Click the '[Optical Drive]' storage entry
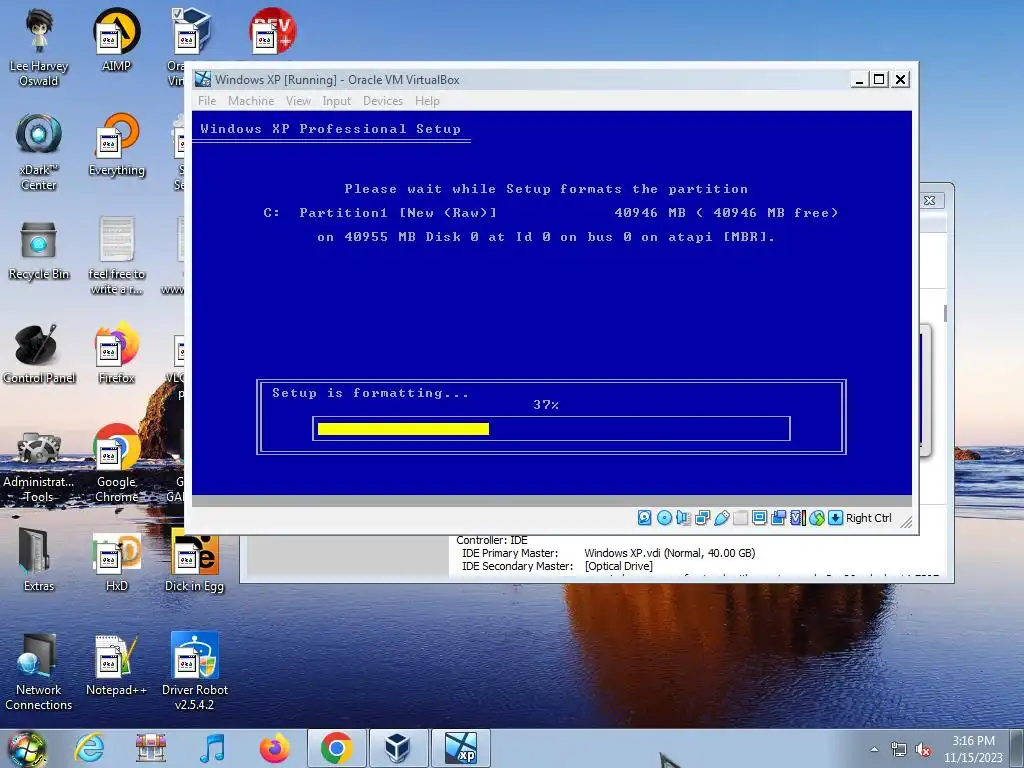 pos(618,566)
